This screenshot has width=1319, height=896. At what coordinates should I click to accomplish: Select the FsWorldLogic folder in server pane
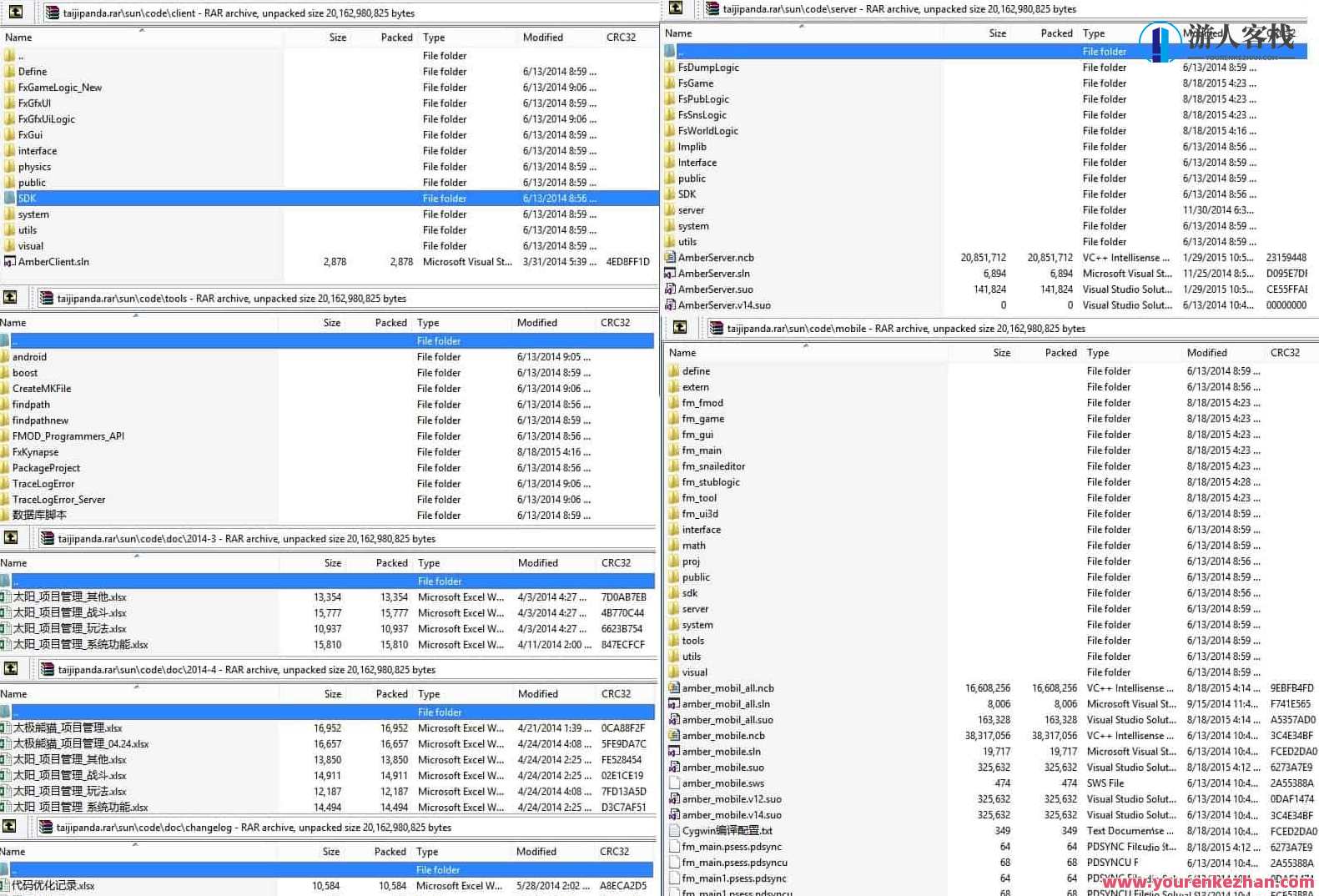tap(707, 131)
